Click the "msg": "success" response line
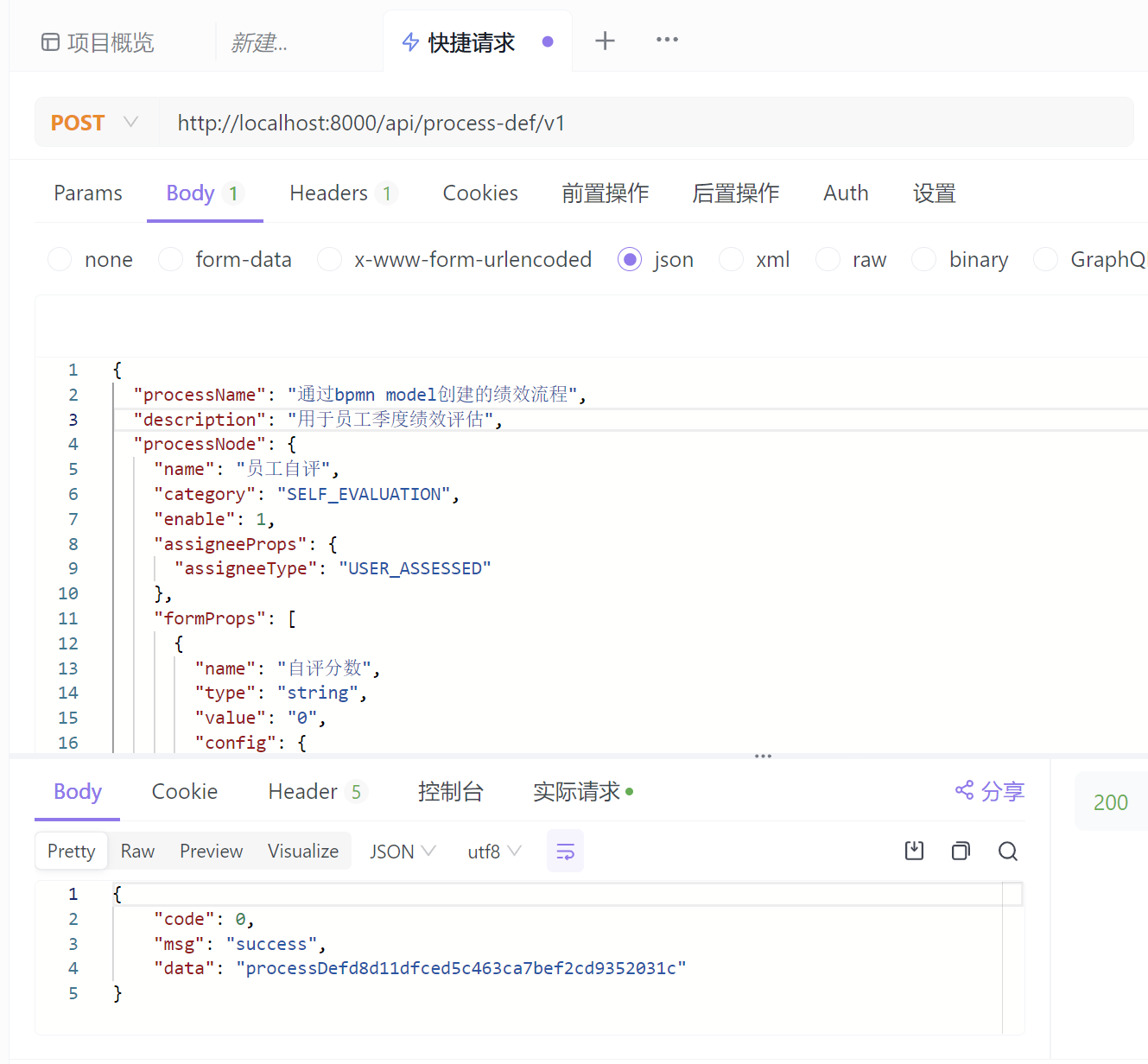This screenshot has height=1064, width=1148. click(x=240, y=944)
